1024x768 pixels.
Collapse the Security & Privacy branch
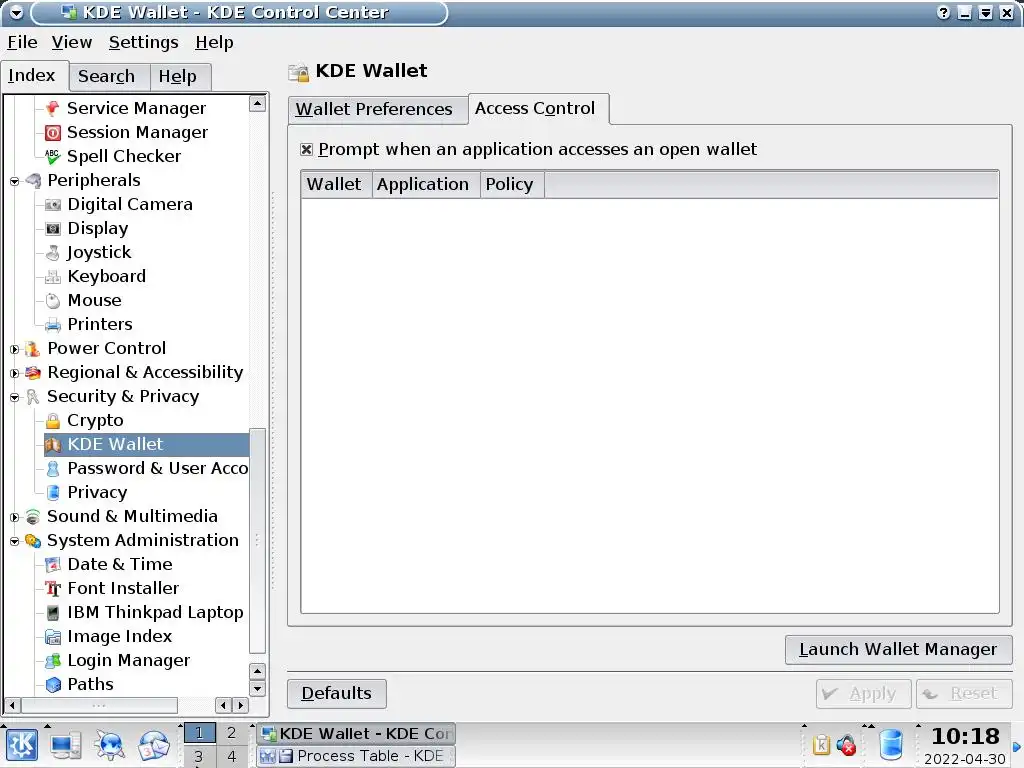pyautogui.click(x=14, y=397)
